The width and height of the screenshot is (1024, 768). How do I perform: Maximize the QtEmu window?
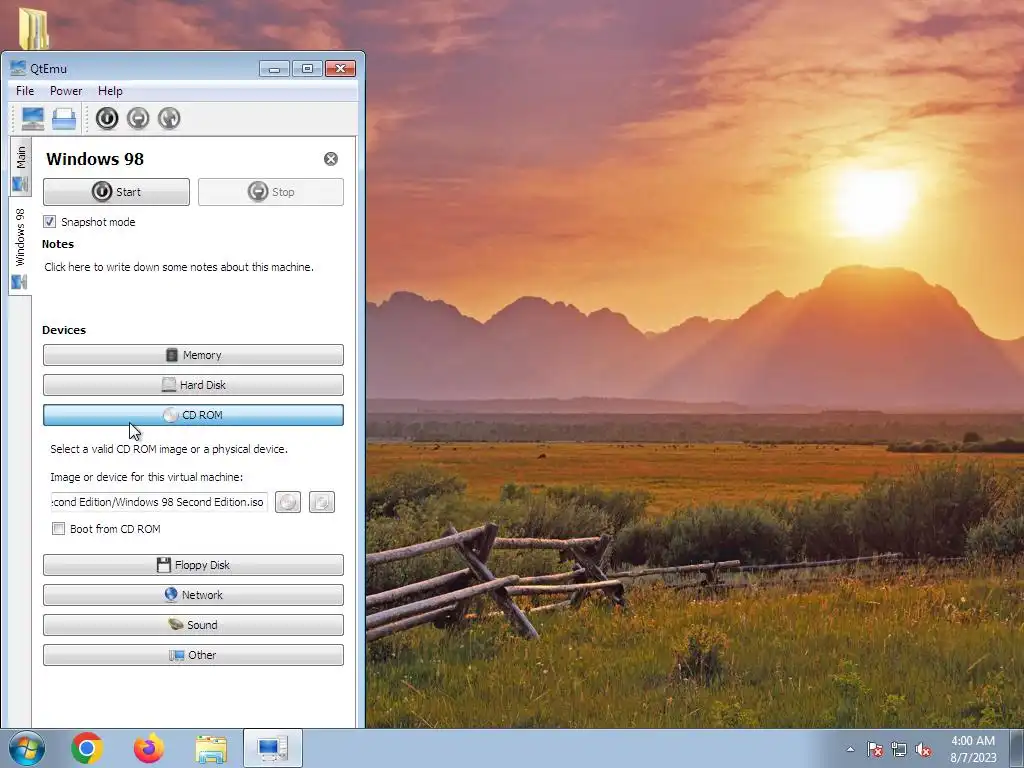tap(308, 69)
